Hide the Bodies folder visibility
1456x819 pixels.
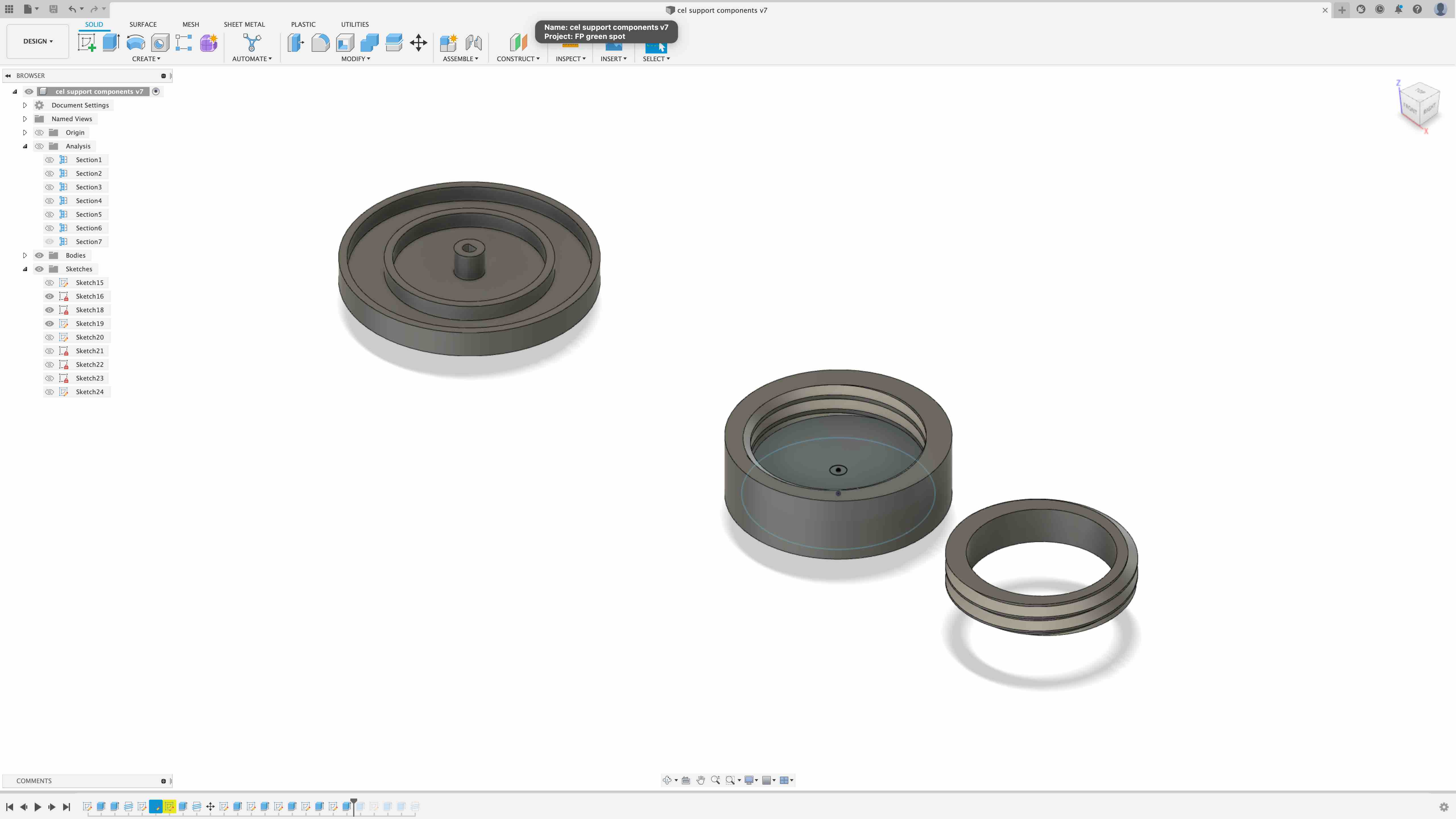pyautogui.click(x=39, y=255)
